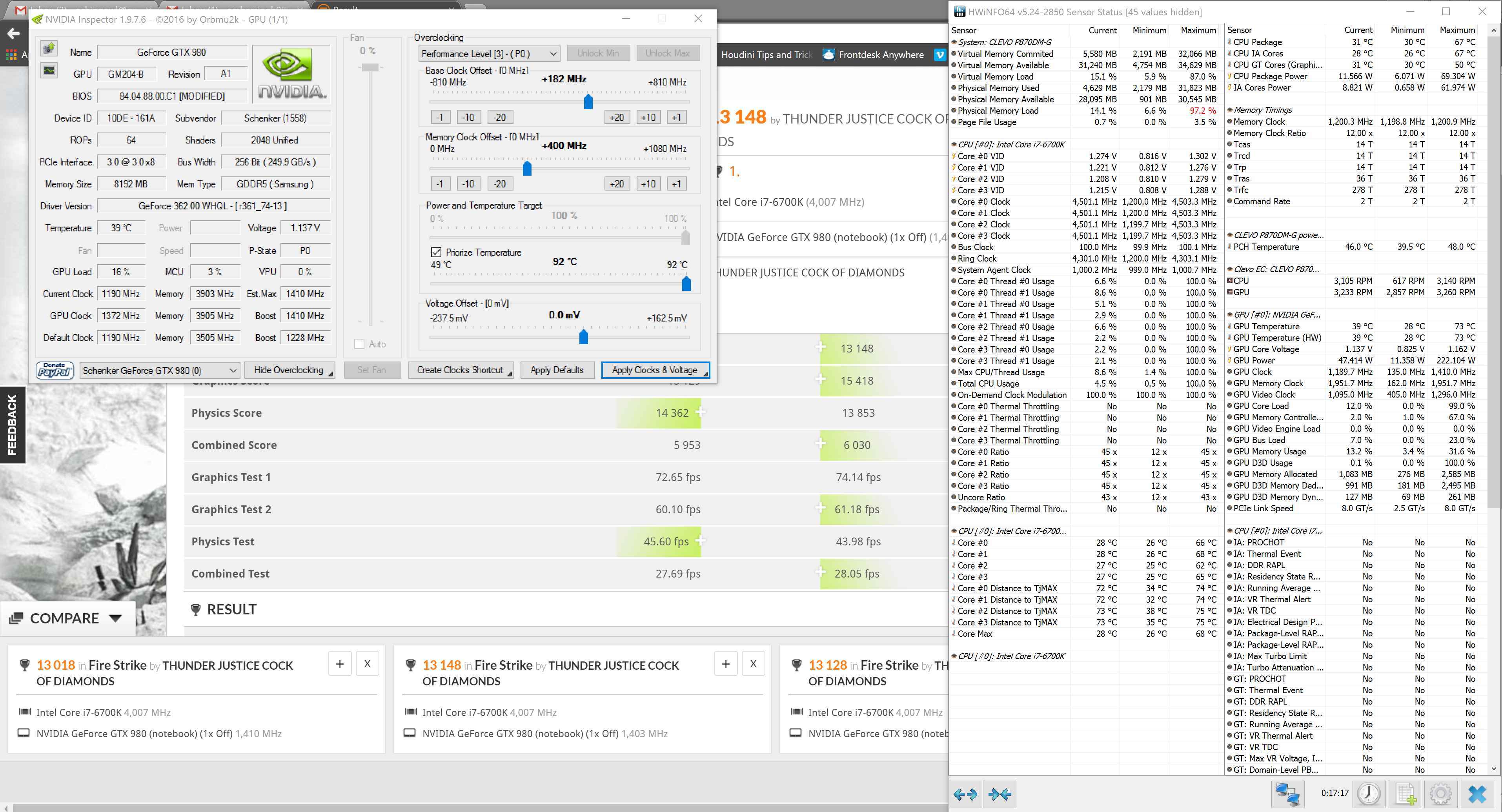Click the HWiNFO expand columns arrows icon
Image resolution: width=1502 pixels, height=812 pixels.
[x=965, y=794]
